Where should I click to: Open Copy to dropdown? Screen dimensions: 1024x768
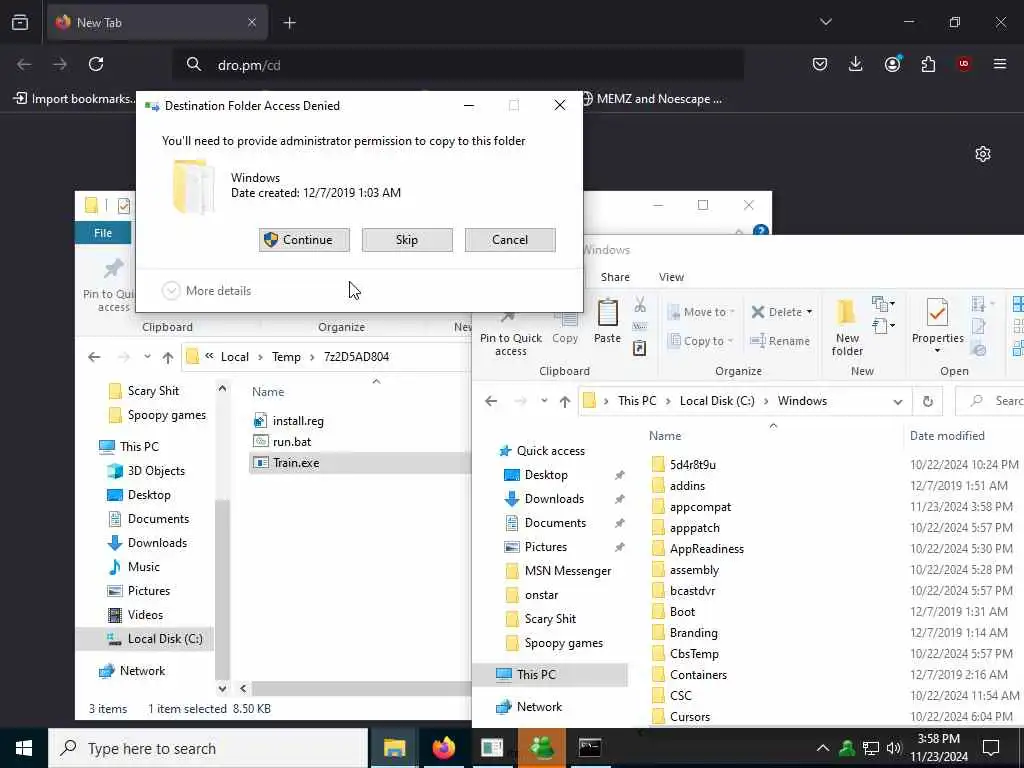click(x=701, y=341)
